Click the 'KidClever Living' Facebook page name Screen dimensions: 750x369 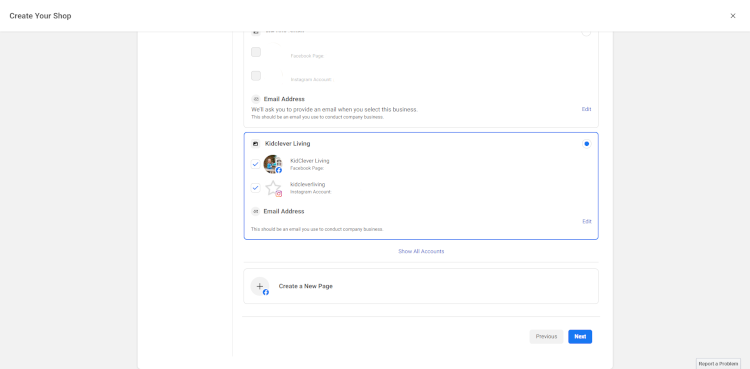[309, 161]
